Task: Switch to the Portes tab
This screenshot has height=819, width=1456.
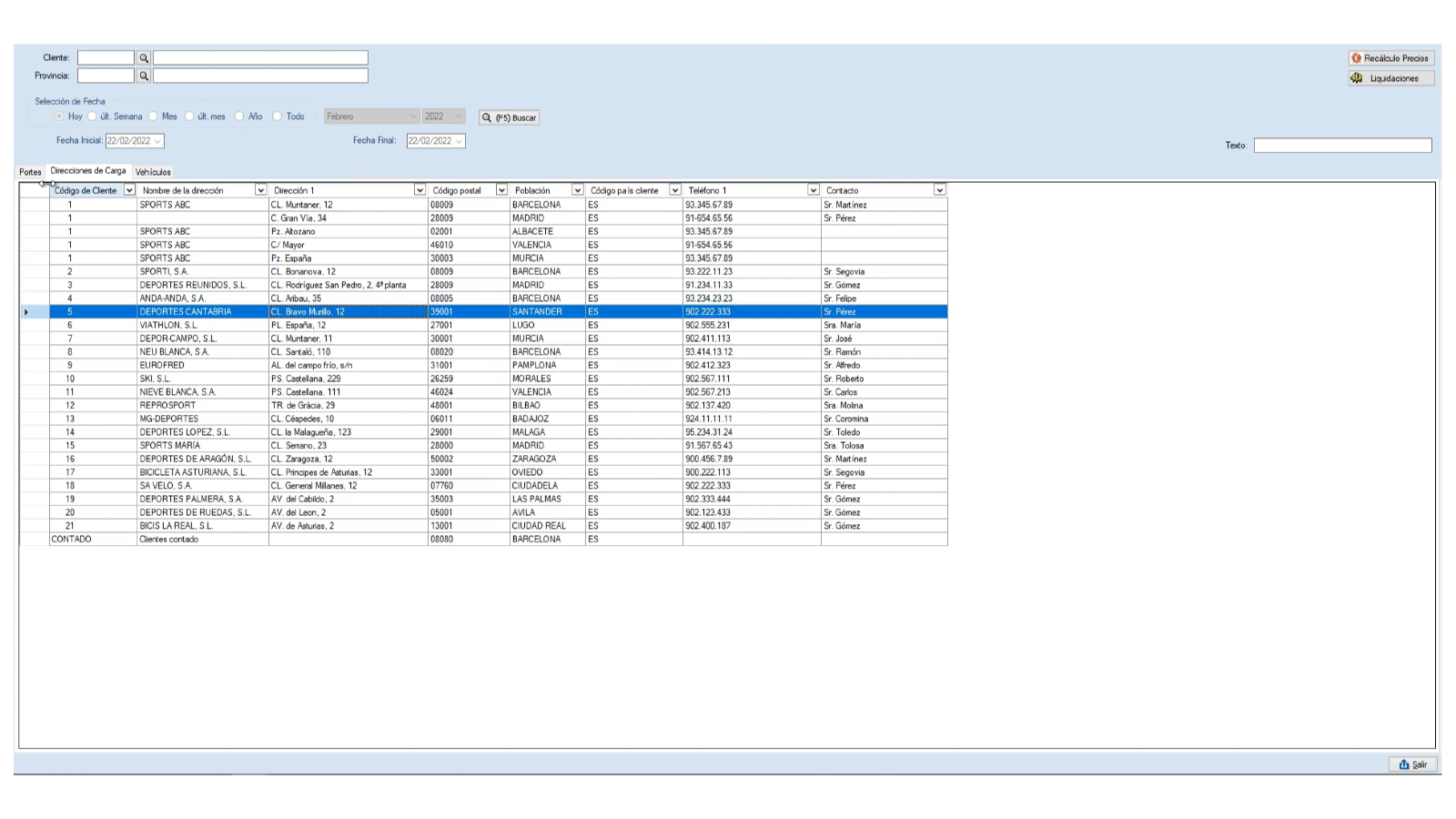Action: click(30, 172)
